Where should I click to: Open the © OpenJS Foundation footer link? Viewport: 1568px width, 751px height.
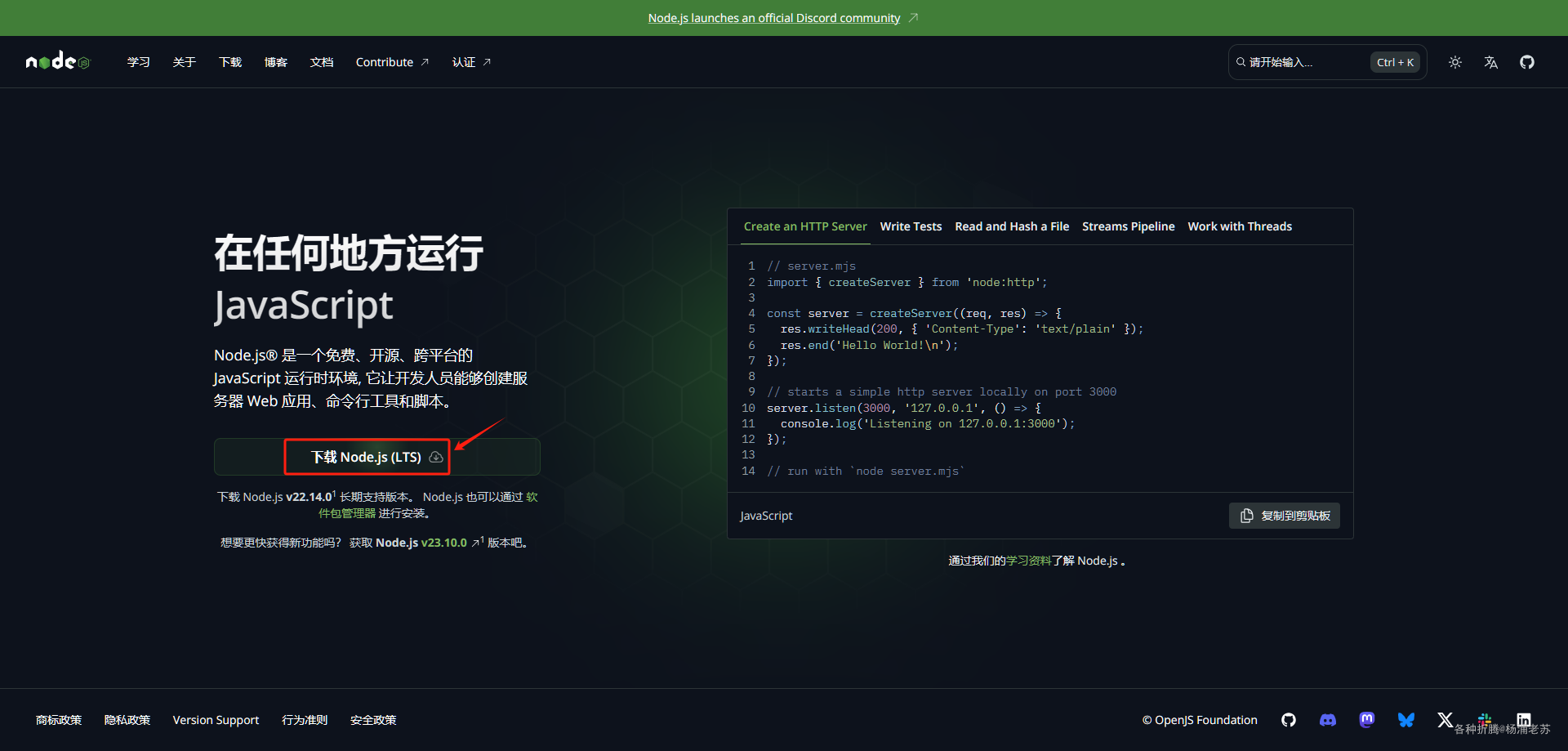coord(1200,720)
